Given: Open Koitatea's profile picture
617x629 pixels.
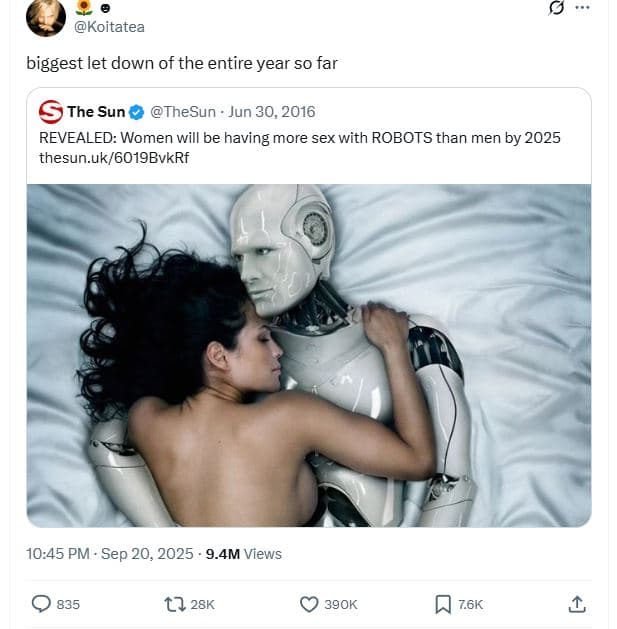Looking at the screenshot, I should pos(46,15).
